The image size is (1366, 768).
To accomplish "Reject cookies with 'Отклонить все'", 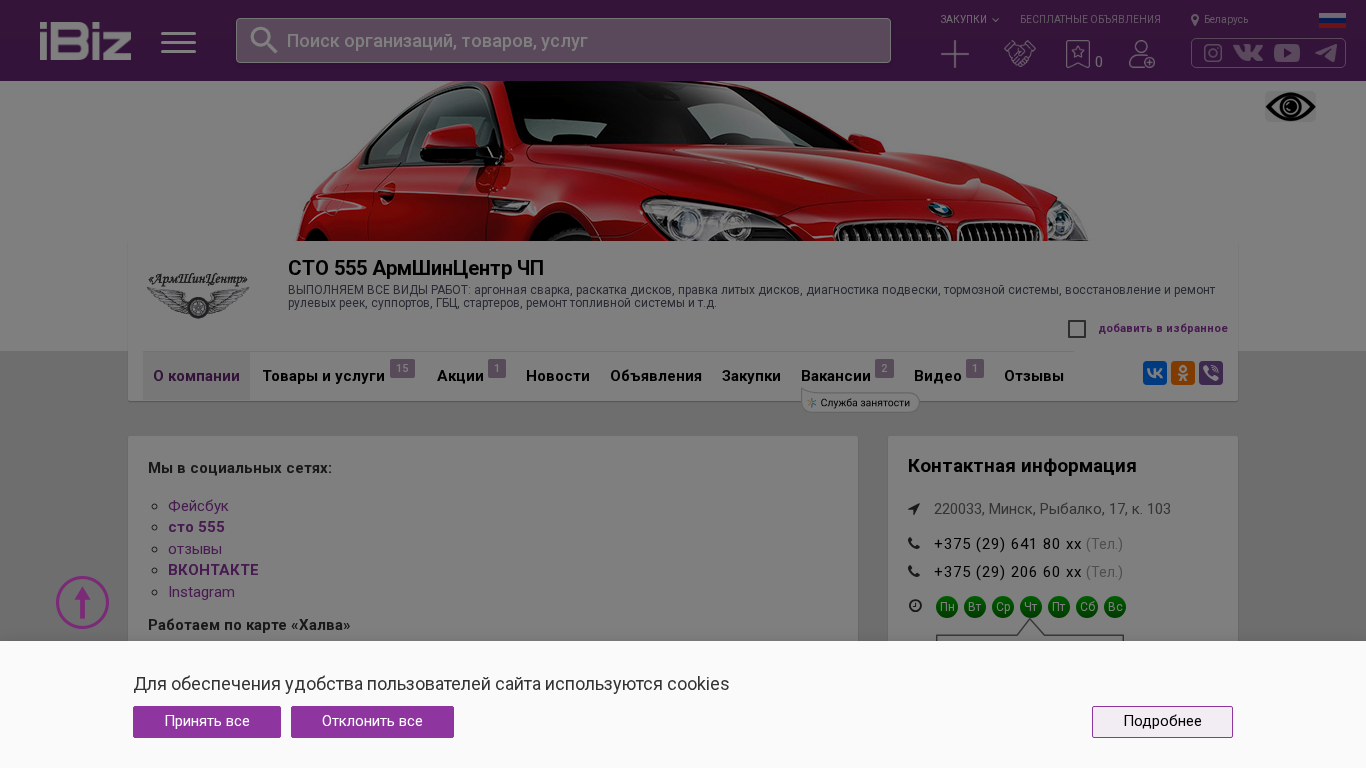I will click(372, 722).
